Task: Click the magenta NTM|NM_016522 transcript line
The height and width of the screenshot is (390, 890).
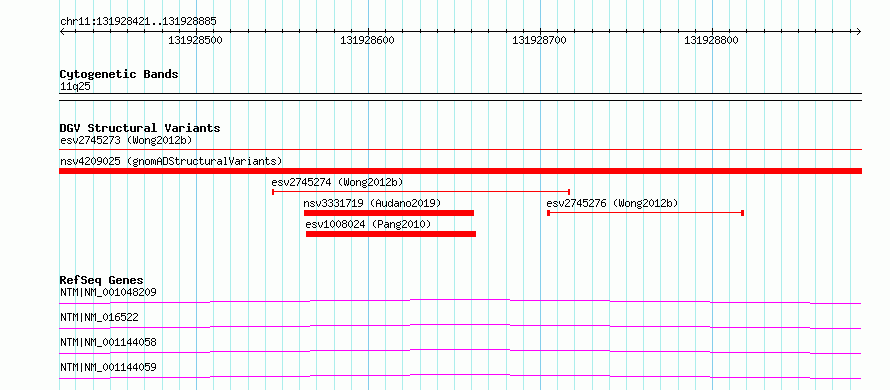Action: pos(460,326)
